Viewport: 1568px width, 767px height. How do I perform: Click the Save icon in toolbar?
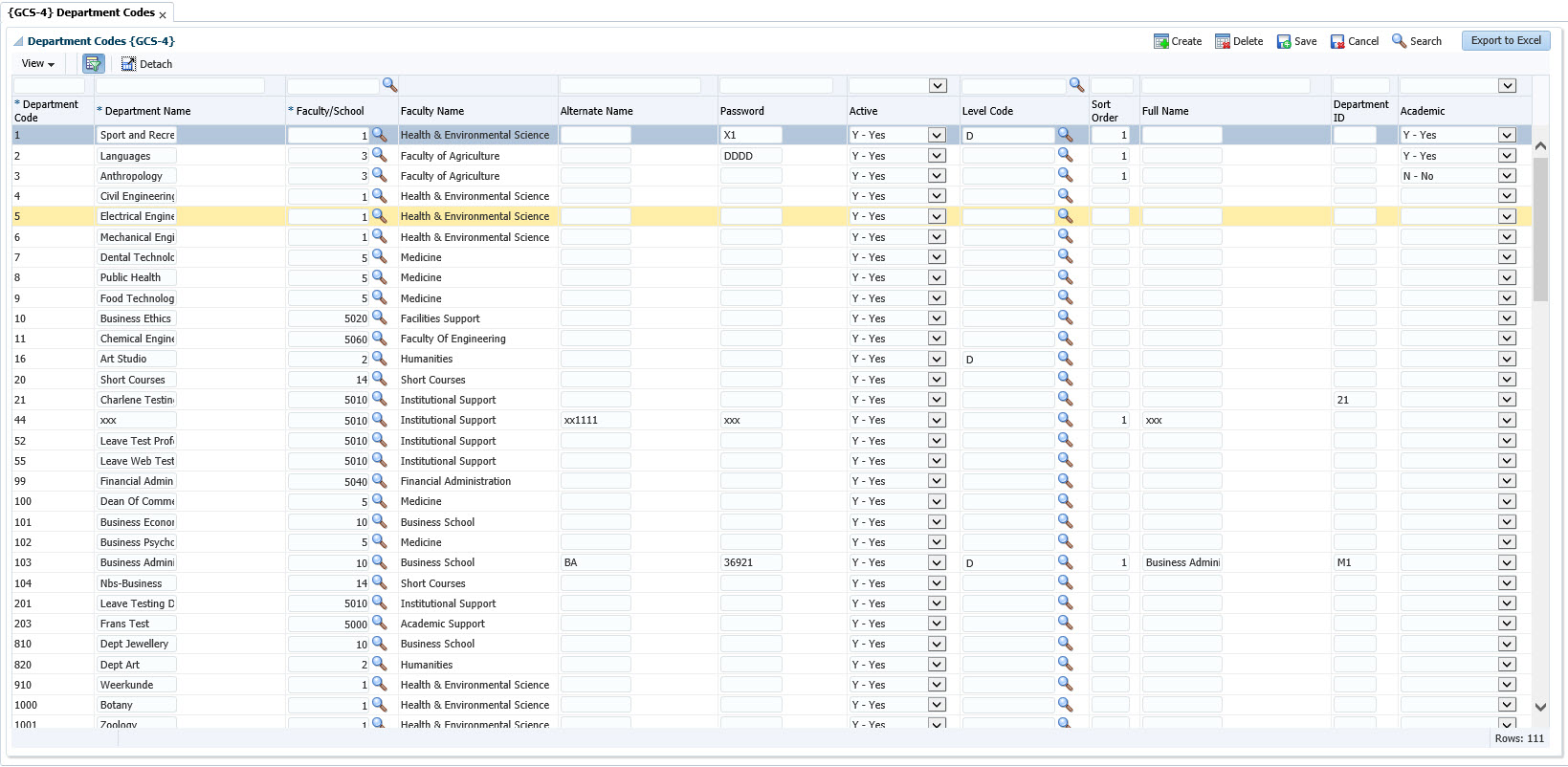pos(1283,41)
